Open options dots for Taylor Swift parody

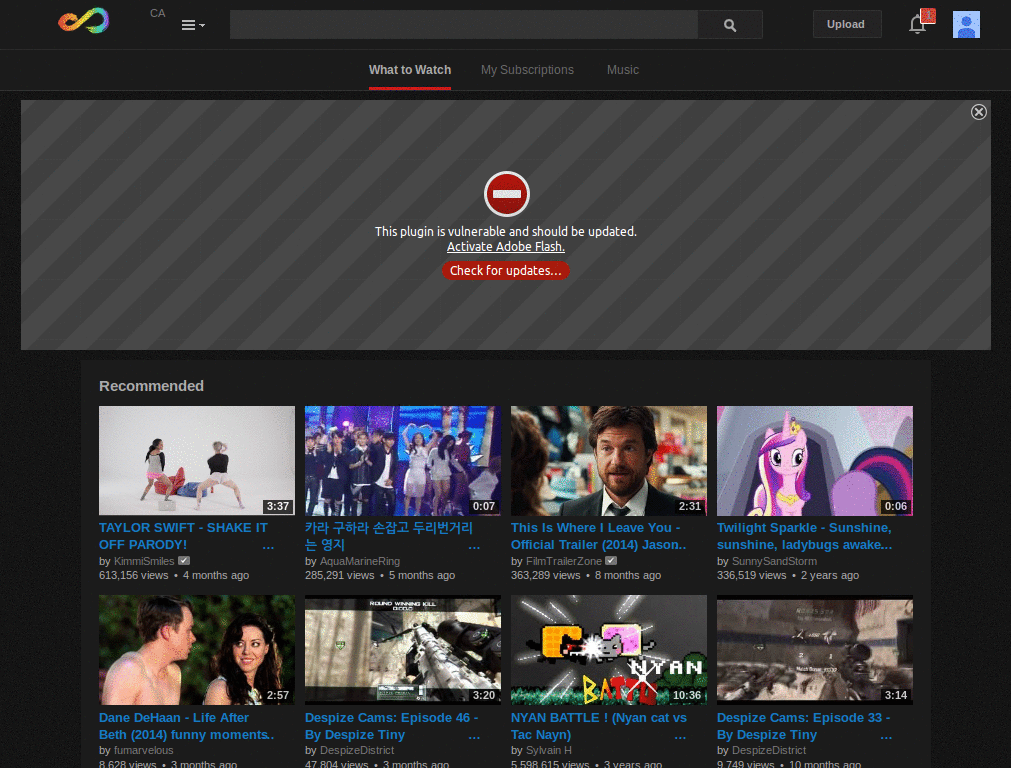tap(268, 546)
